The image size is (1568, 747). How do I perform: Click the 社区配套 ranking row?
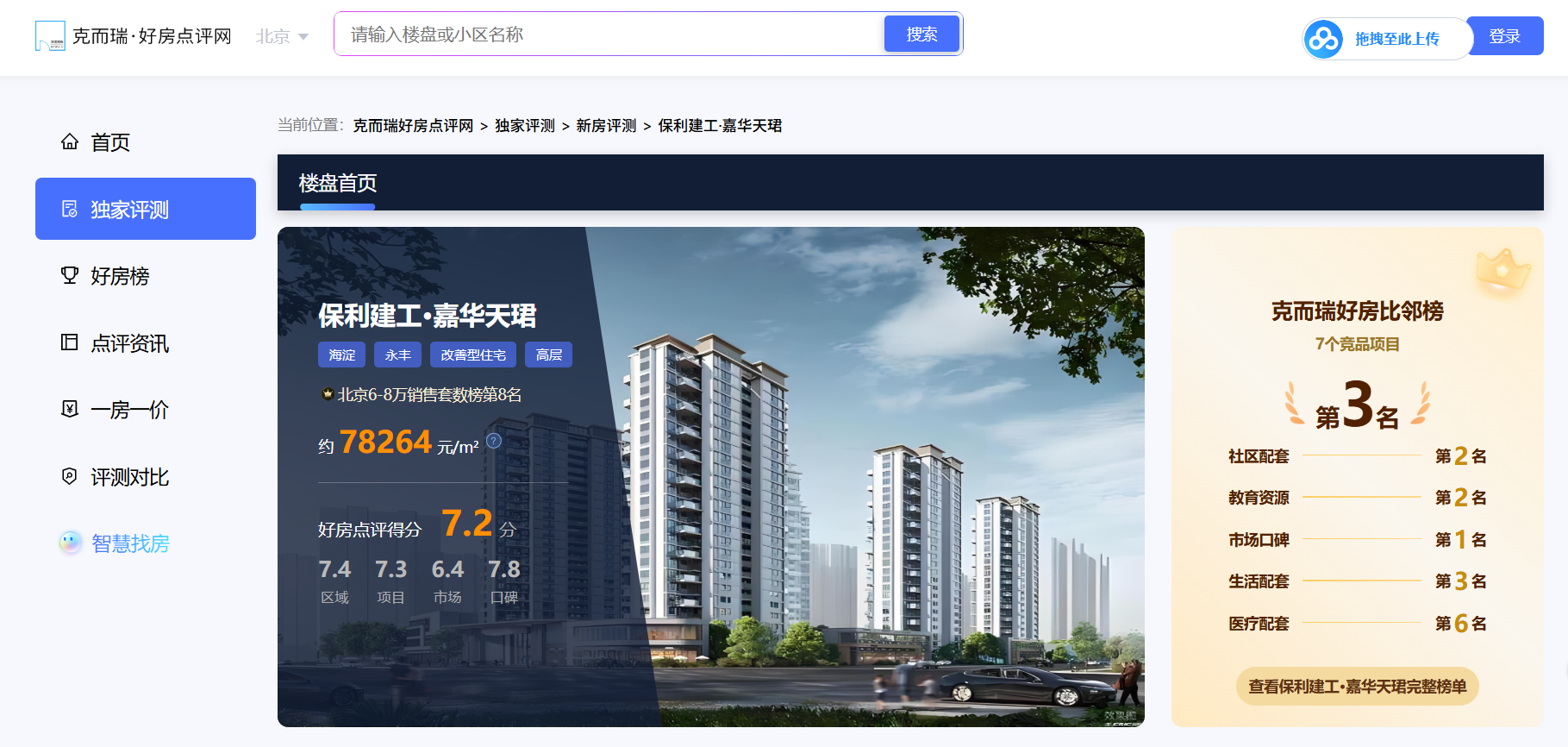click(x=1358, y=456)
